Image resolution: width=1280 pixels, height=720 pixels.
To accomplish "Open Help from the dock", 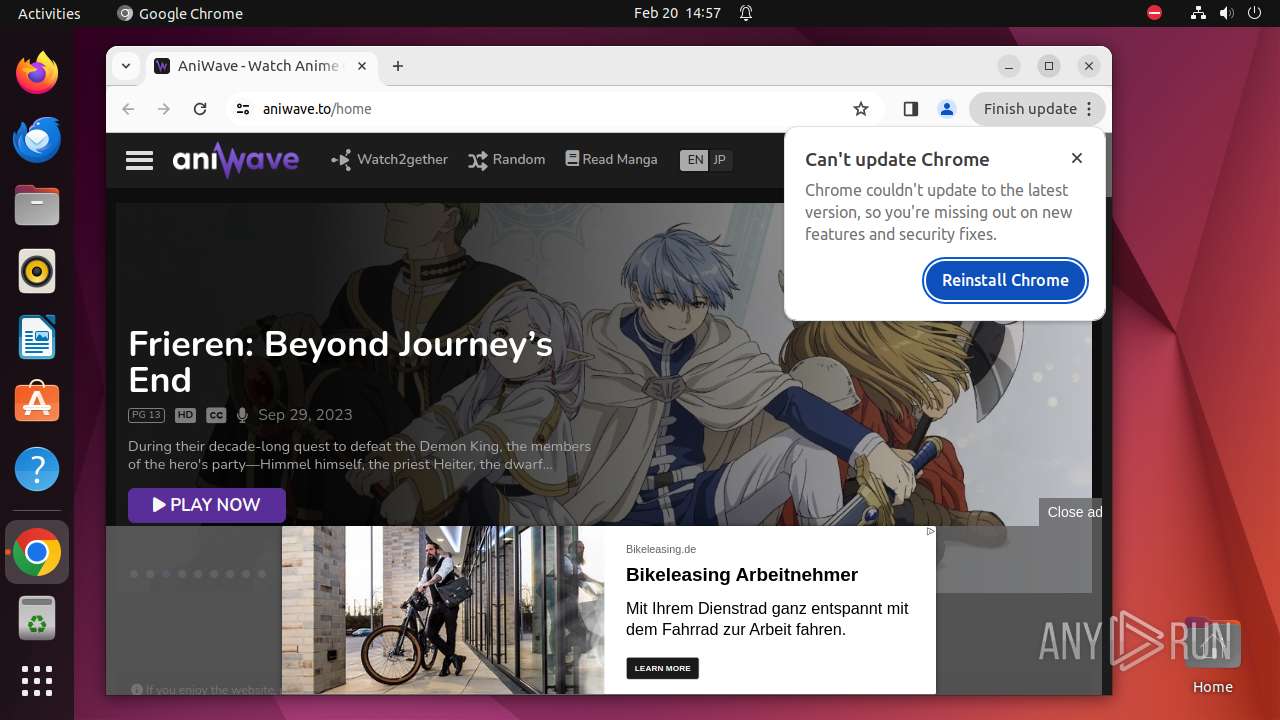I will tap(37, 469).
